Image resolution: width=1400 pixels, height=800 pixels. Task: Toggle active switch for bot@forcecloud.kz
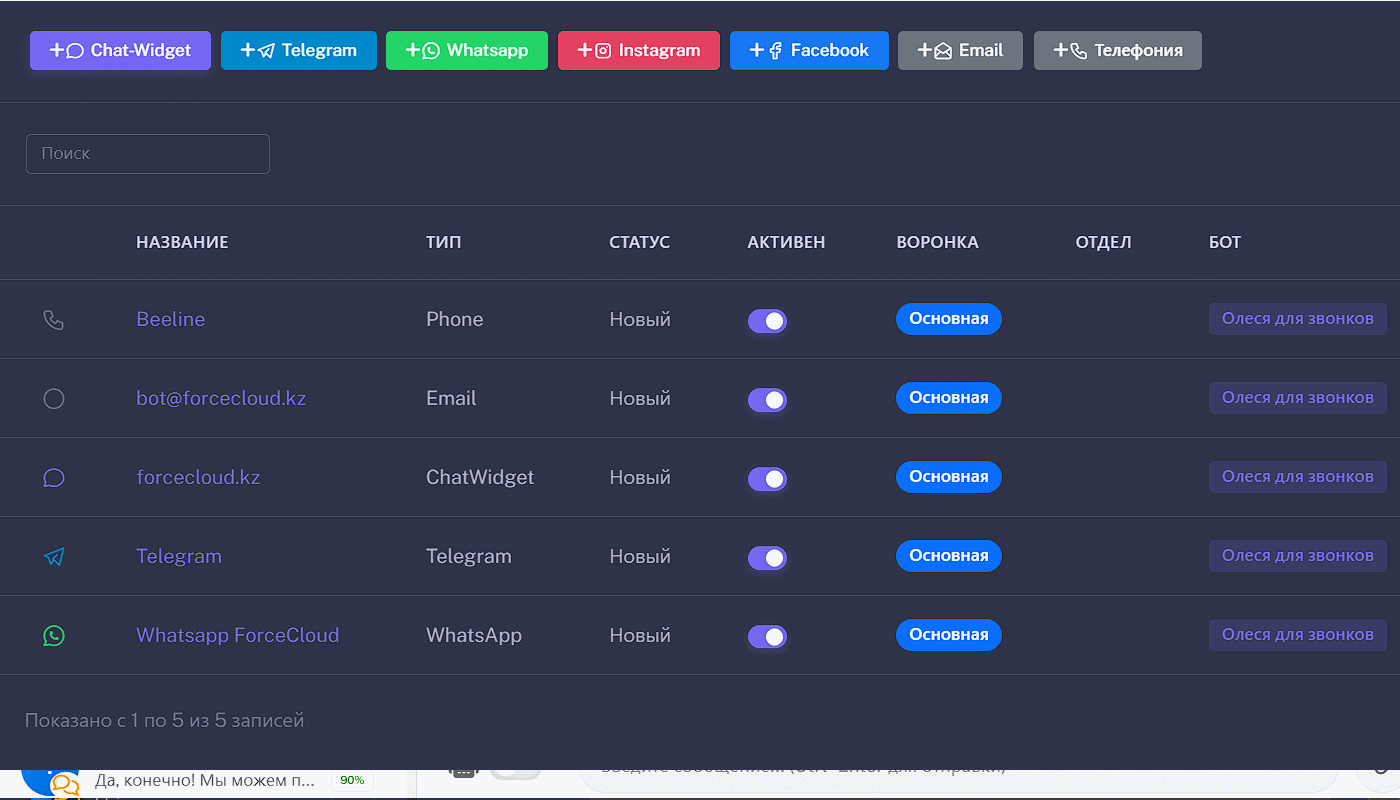(x=767, y=400)
